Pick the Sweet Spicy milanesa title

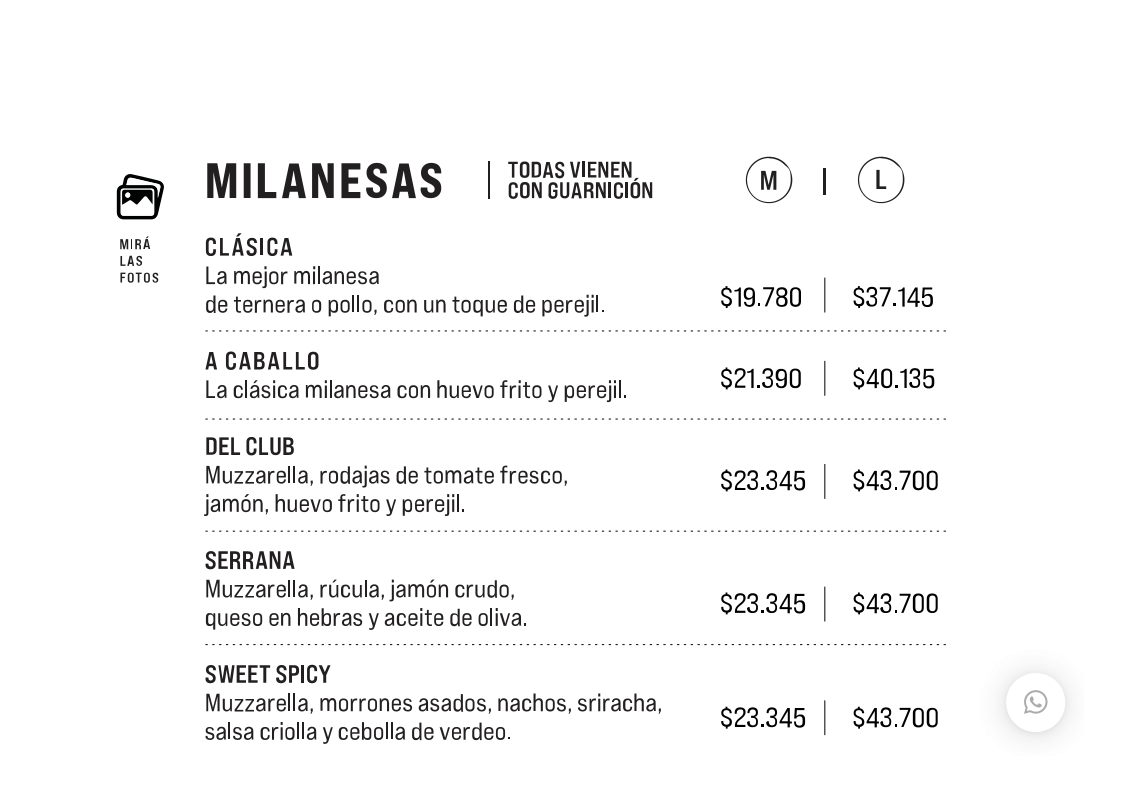(267, 675)
